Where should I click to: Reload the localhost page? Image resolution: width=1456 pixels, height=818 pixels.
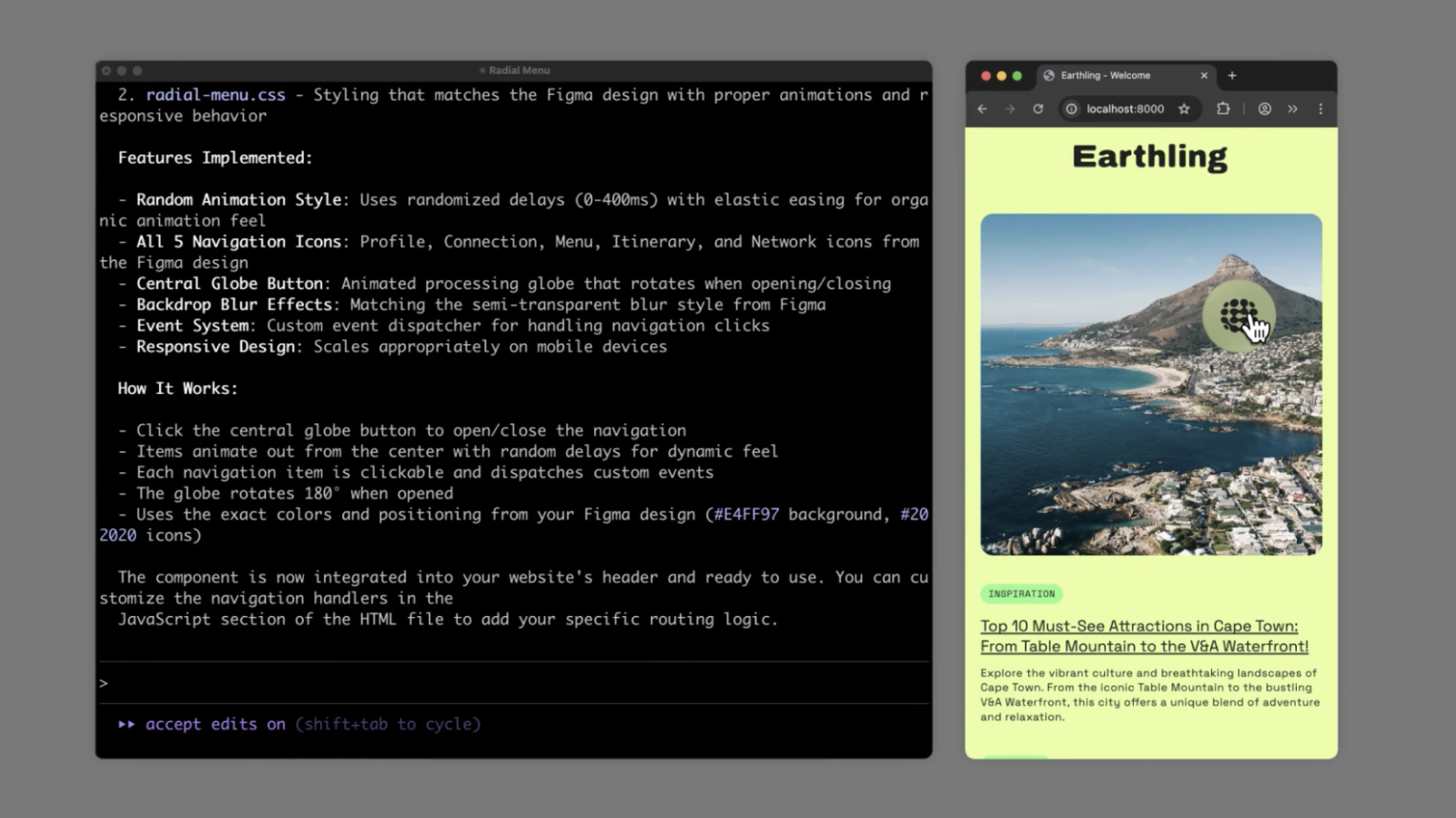pos(1037,109)
